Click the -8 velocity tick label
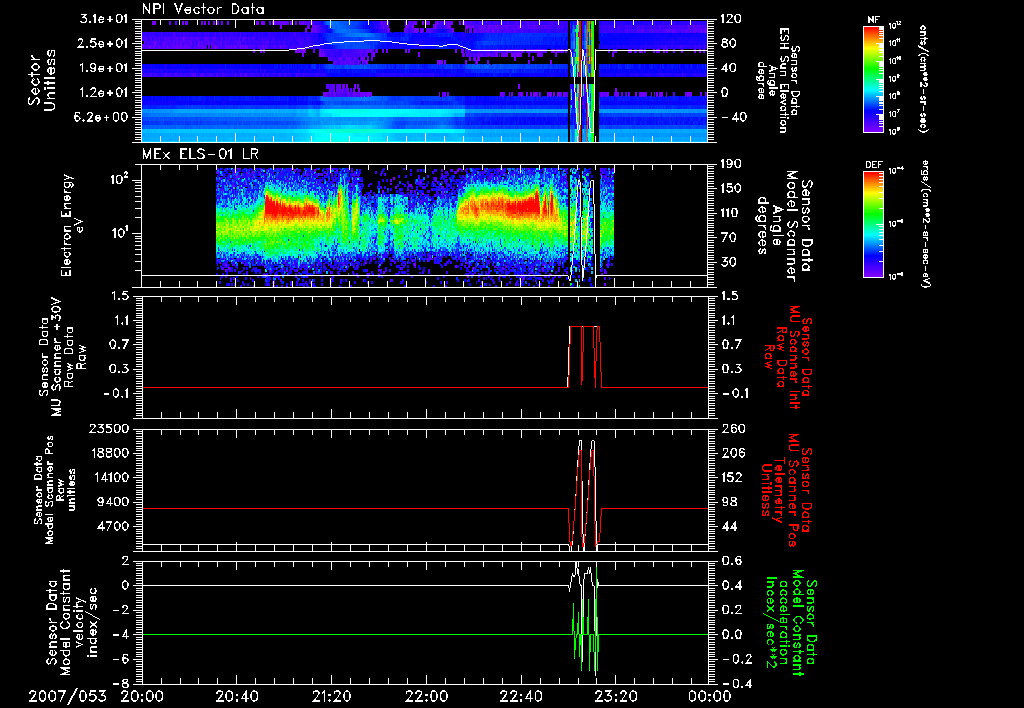The image size is (1024, 708). click(122, 684)
